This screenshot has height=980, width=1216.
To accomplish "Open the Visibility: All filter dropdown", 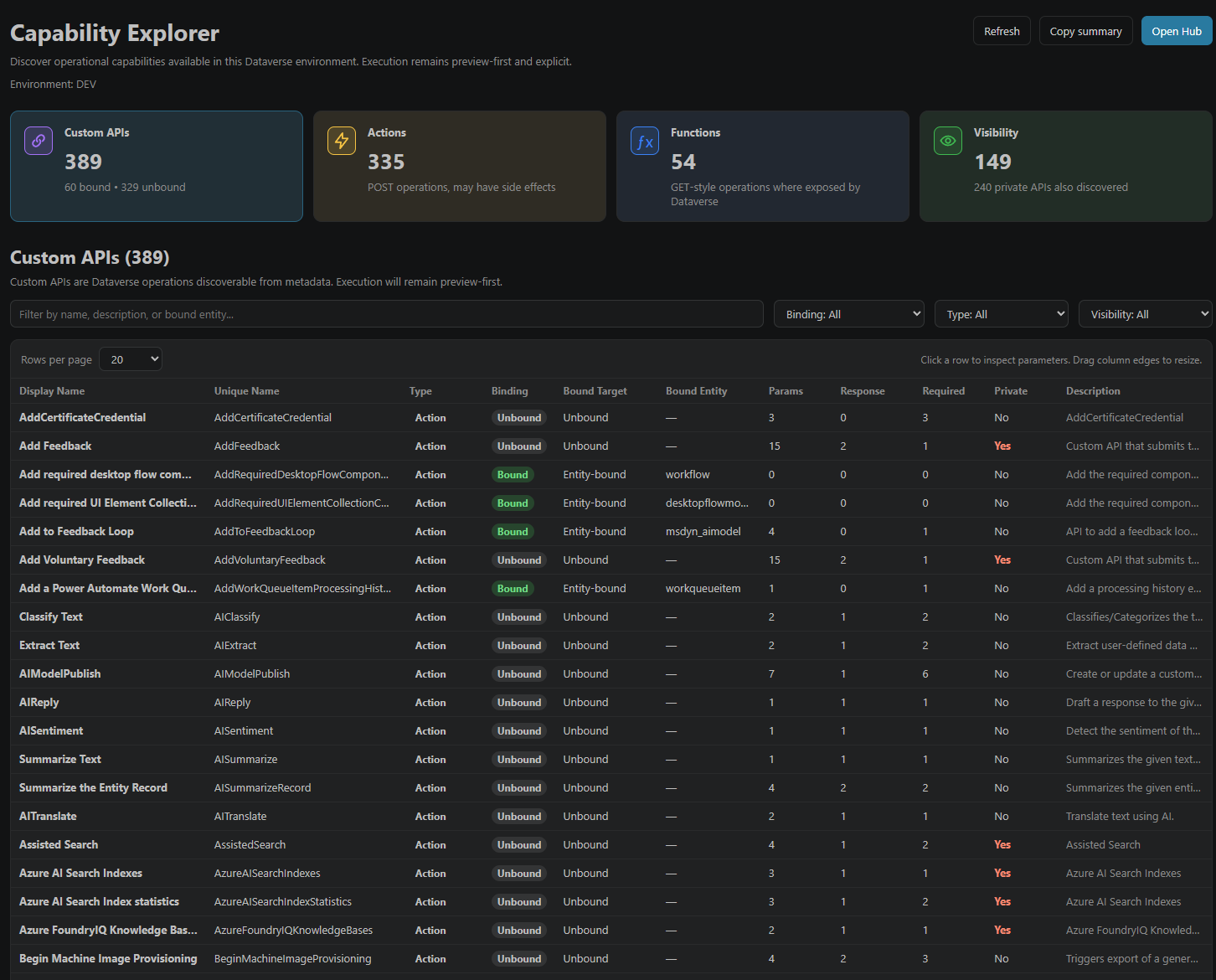I will point(1146,314).
